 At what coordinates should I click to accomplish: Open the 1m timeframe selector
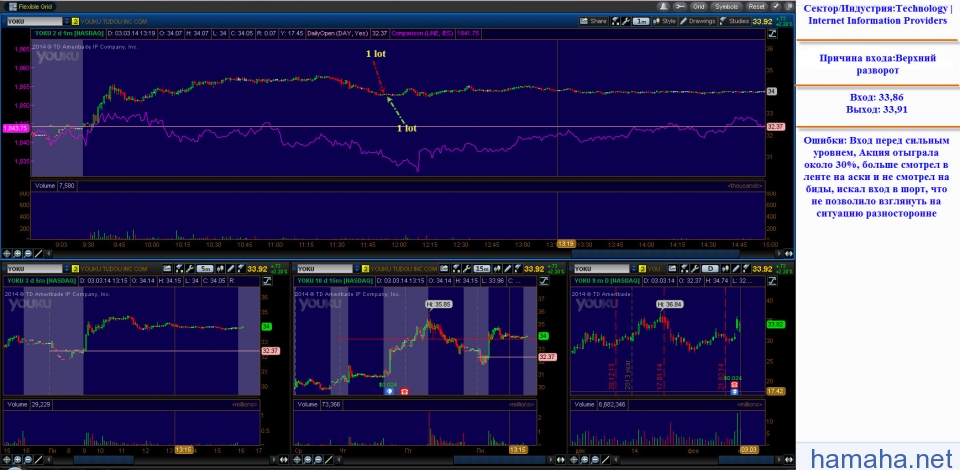pos(641,21)
